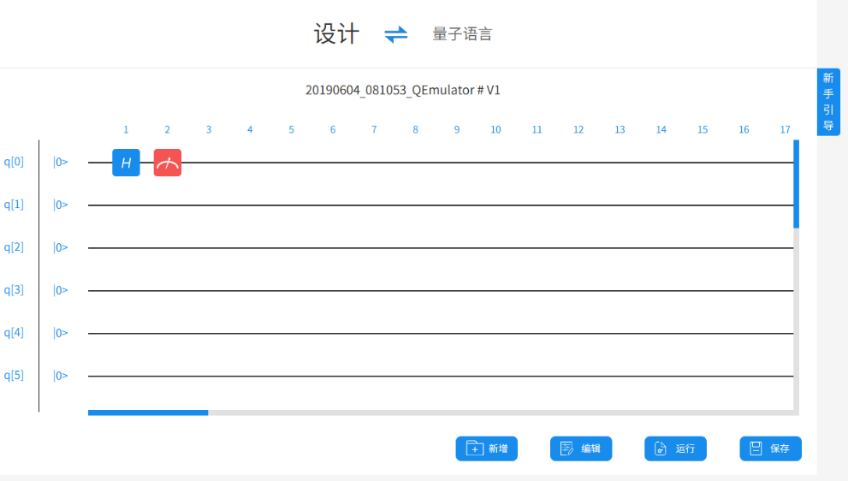848x481 pixels.
Task: Select the q[0] qubit label
Action: coord(14,162)
